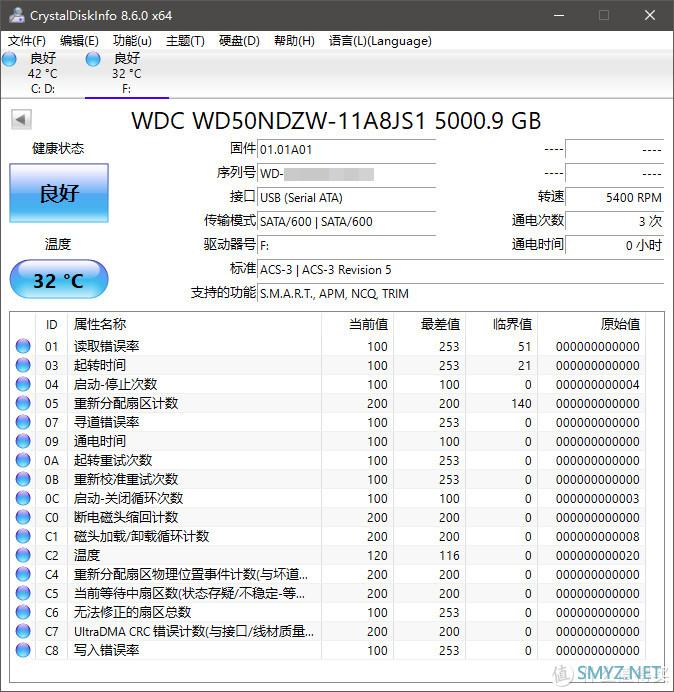Click the status dot for 重新分配扇区计数 row
674x692 pixels.
point(23,403)
